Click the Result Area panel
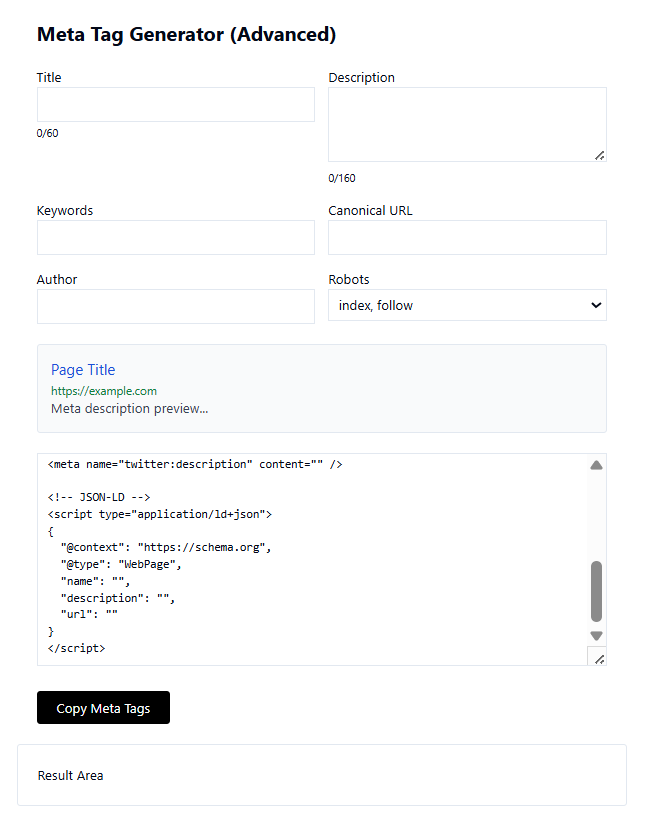The height and width of the screenshot is (817, 646). tap(321, 775)
